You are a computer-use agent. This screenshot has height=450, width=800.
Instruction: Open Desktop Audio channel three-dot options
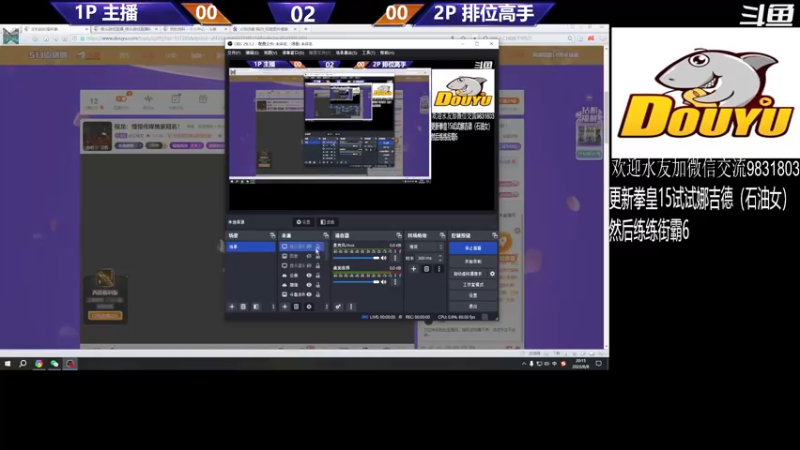395,282
